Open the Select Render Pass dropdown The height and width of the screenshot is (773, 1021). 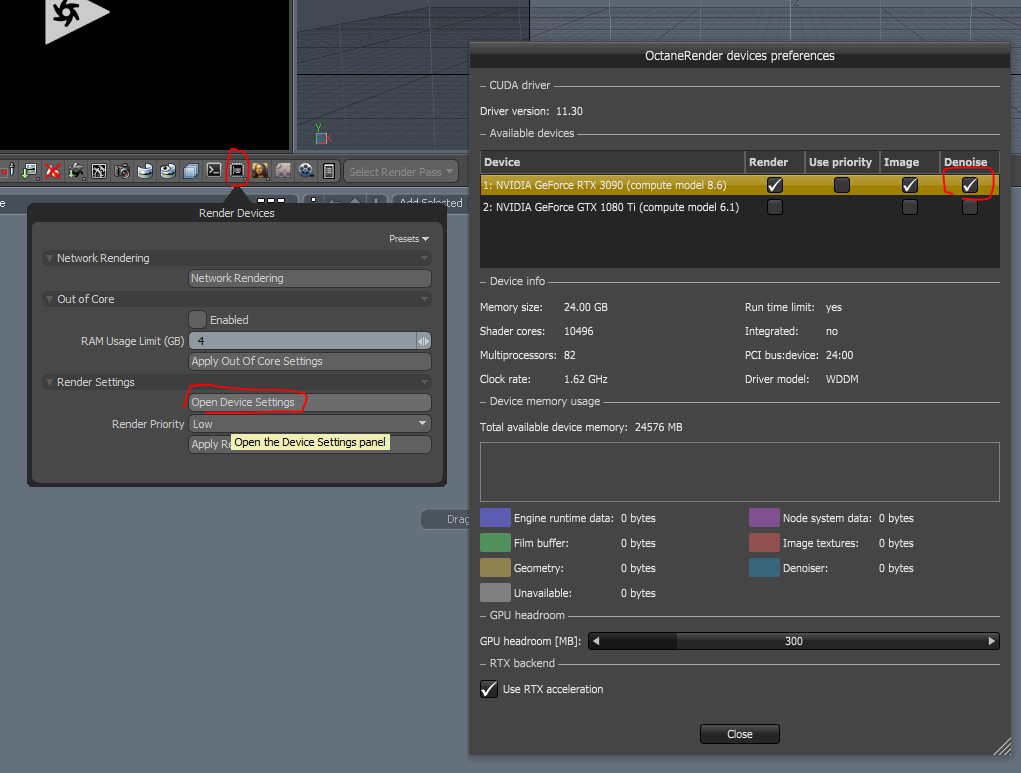(x=400, y=172)
